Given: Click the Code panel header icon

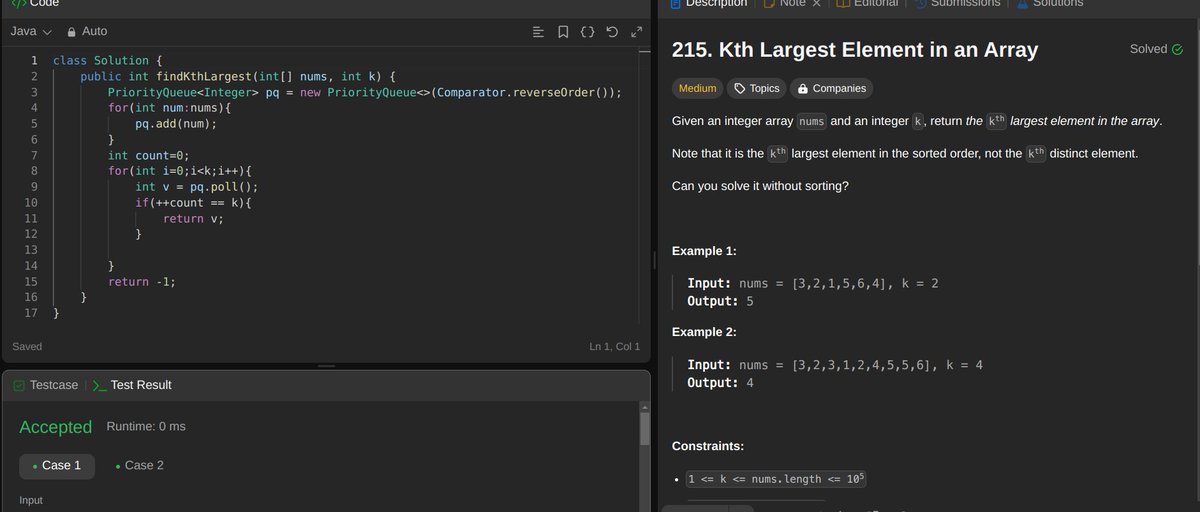Looking at the screenshot, I should click(x=19, y=3).
